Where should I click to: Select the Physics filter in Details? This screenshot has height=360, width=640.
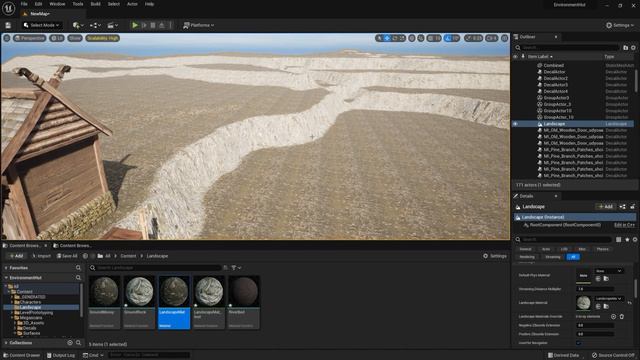coord(602,249)
